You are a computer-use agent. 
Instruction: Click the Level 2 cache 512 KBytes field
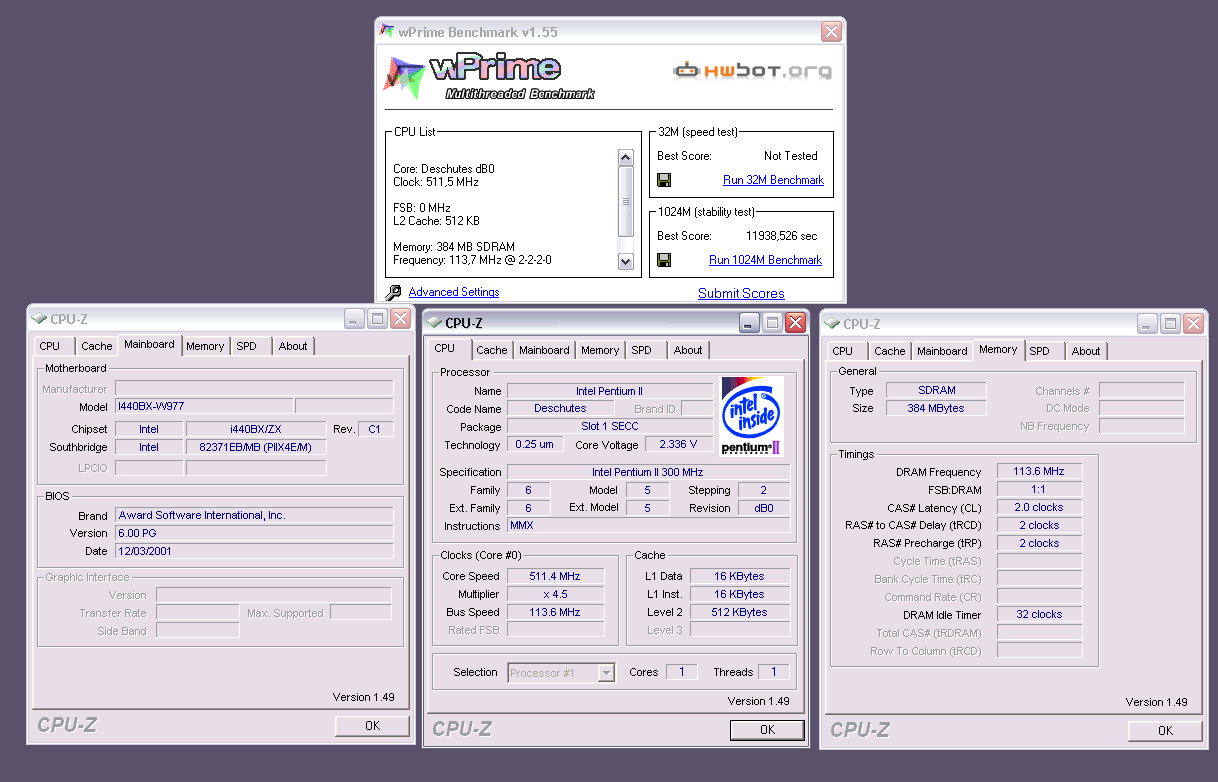tap(740, 612)
